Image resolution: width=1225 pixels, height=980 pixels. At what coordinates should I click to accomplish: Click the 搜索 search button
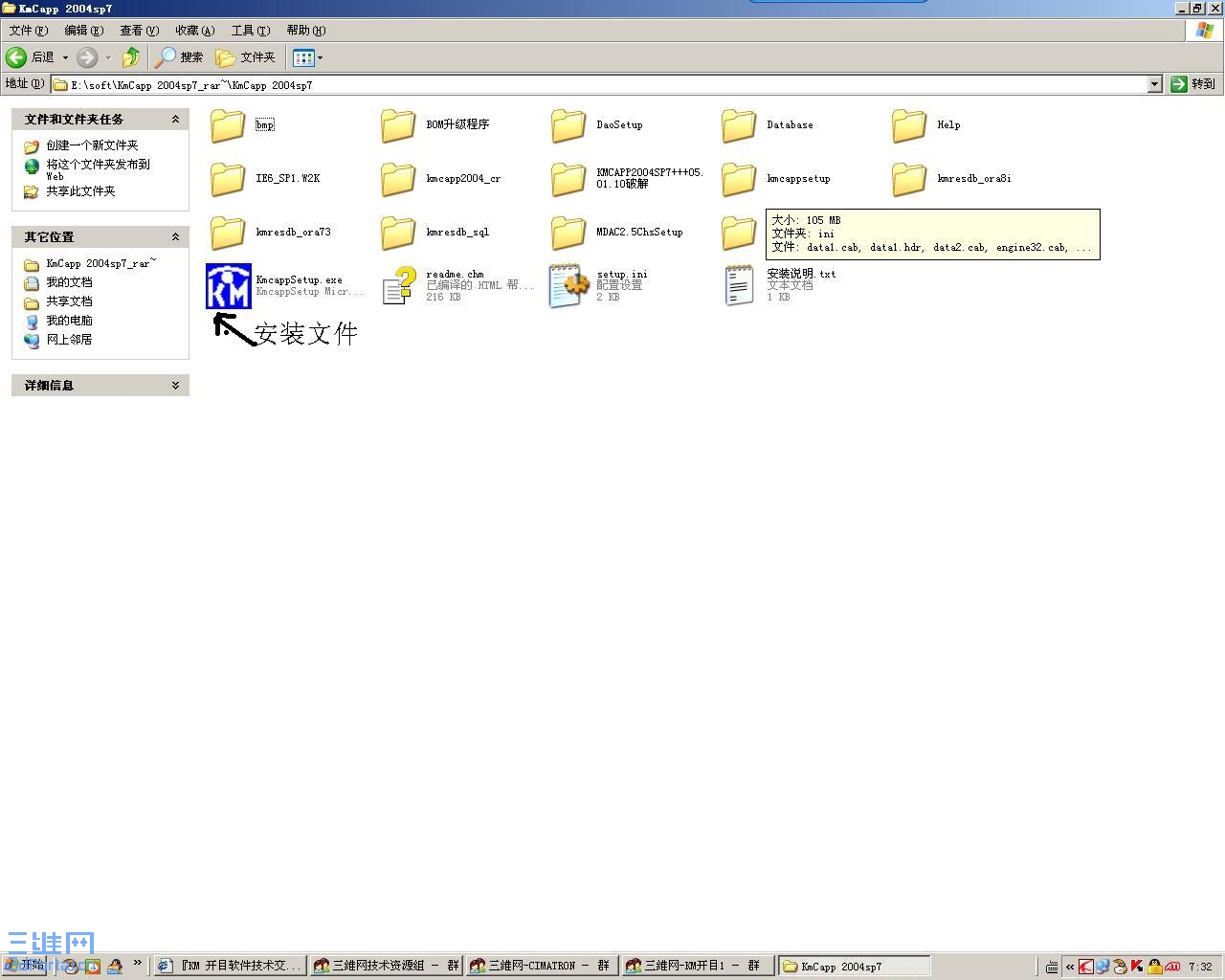click(x=180, y=57)
